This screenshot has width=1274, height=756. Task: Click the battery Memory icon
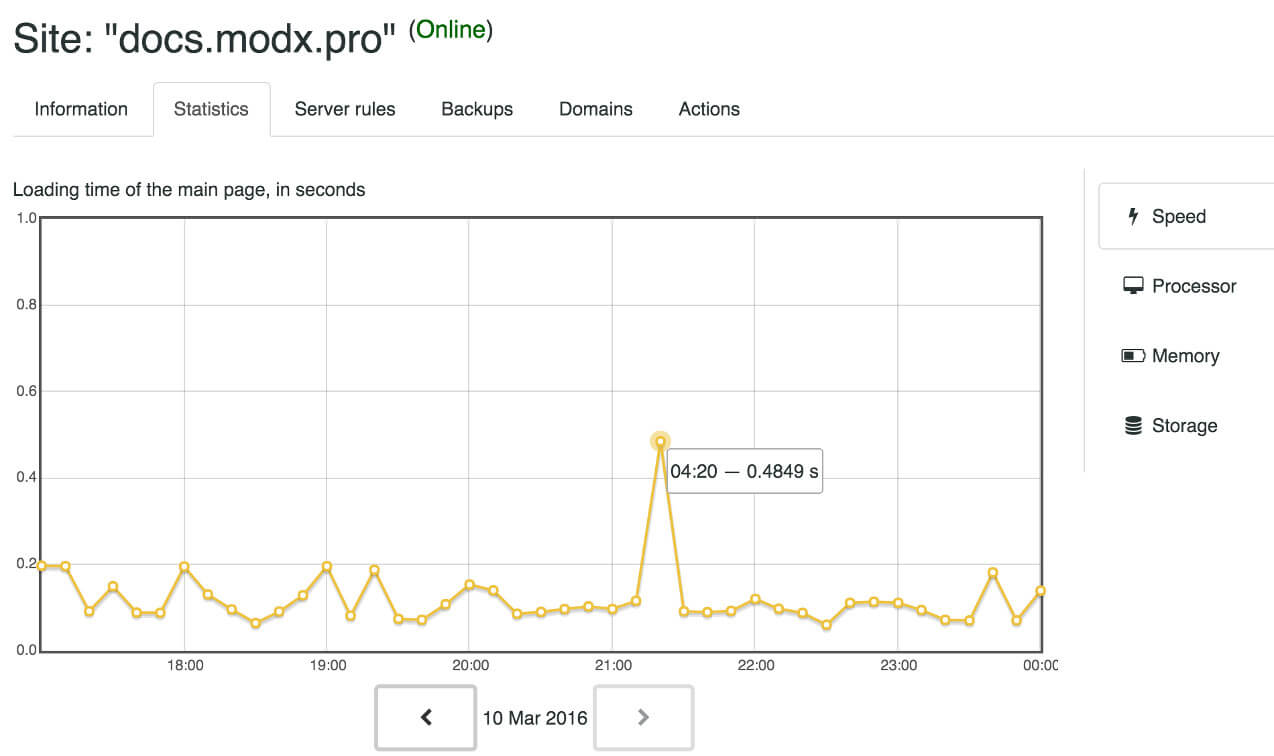point(1133,356)
